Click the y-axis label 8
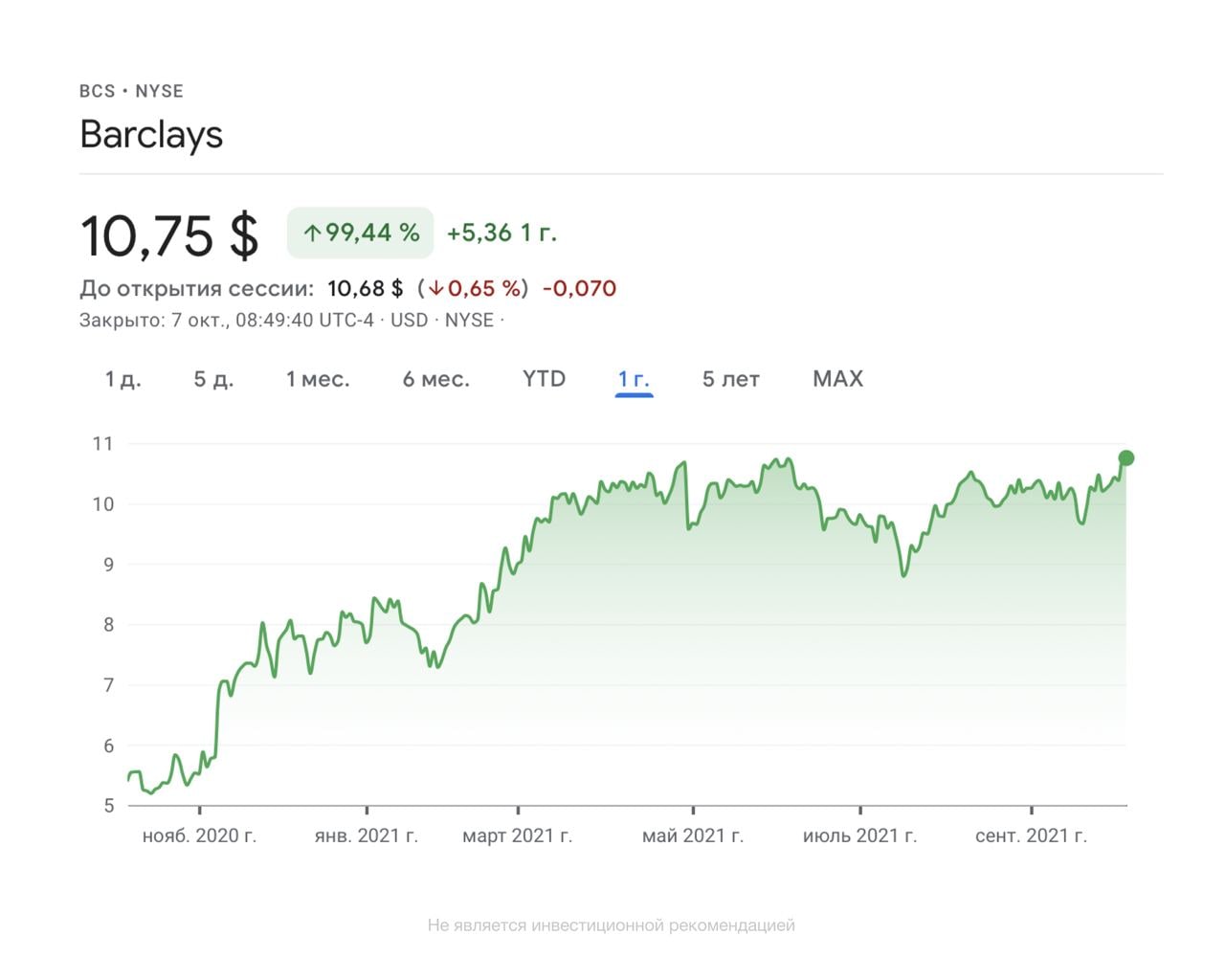The width and height of the screenshot is (1225, 980). [x=108, y=625]
